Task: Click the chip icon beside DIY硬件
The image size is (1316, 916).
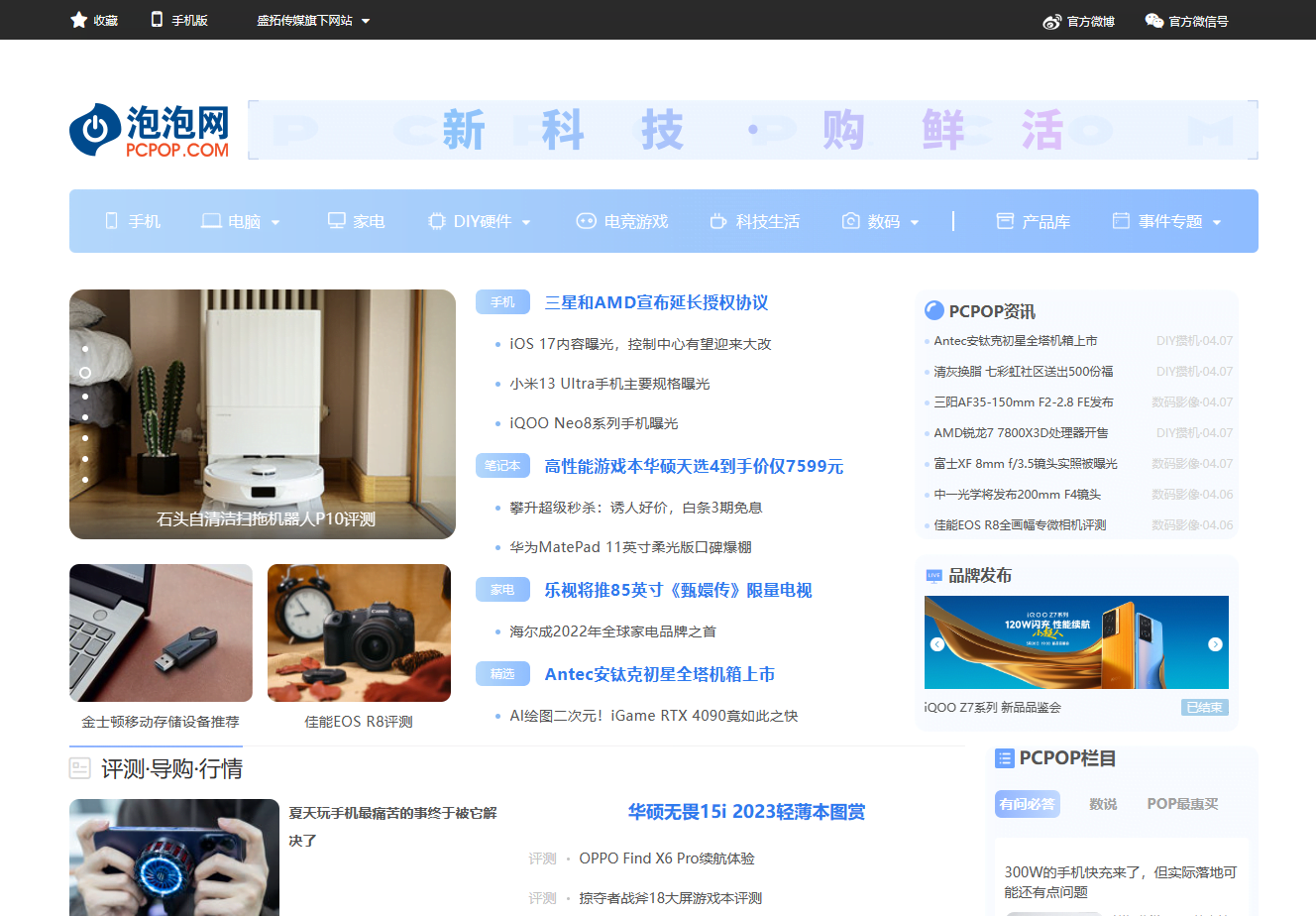Action: click(436, 221)
